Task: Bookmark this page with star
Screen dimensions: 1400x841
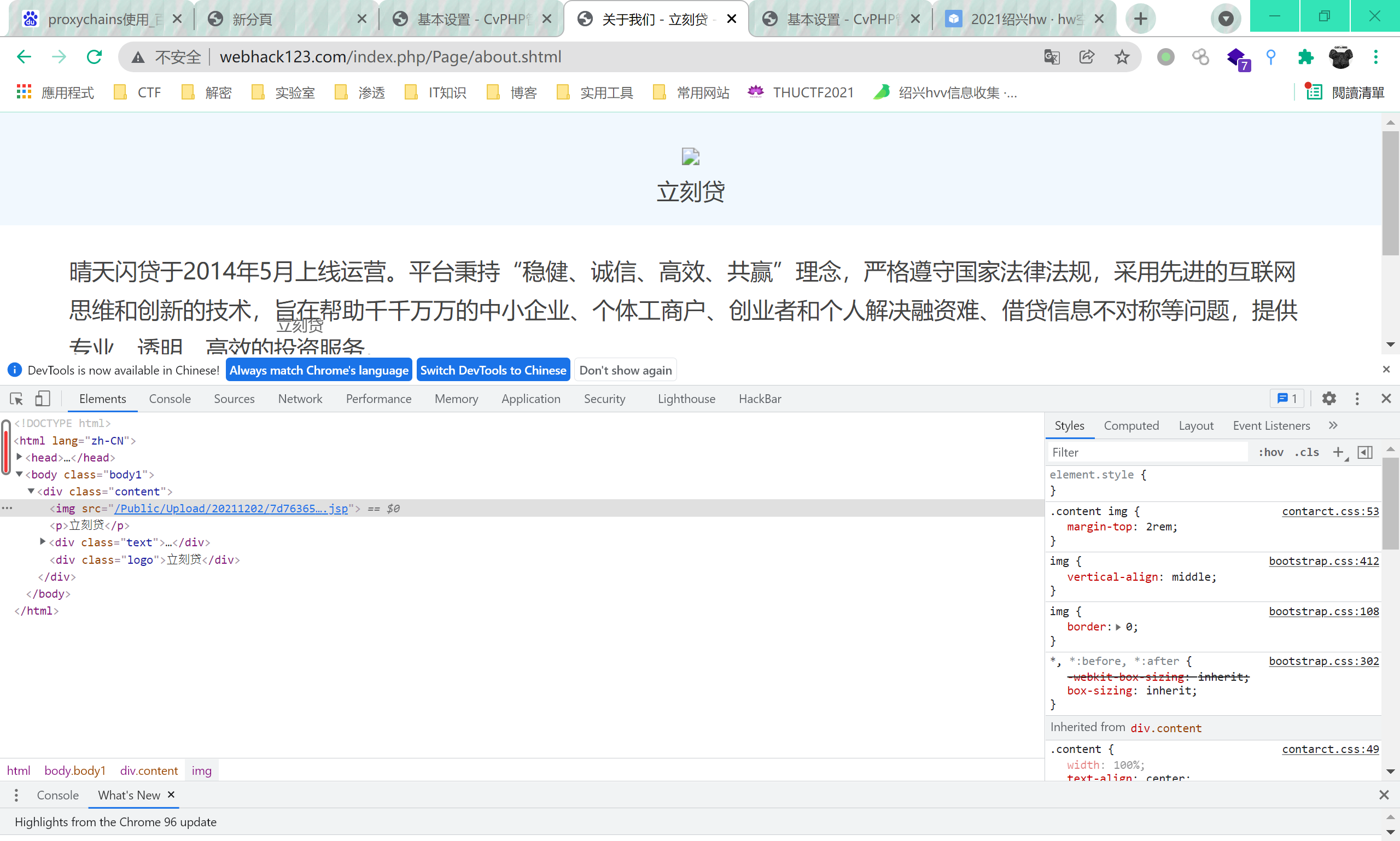Action: pyautogui.click(x=1122, y=57)
